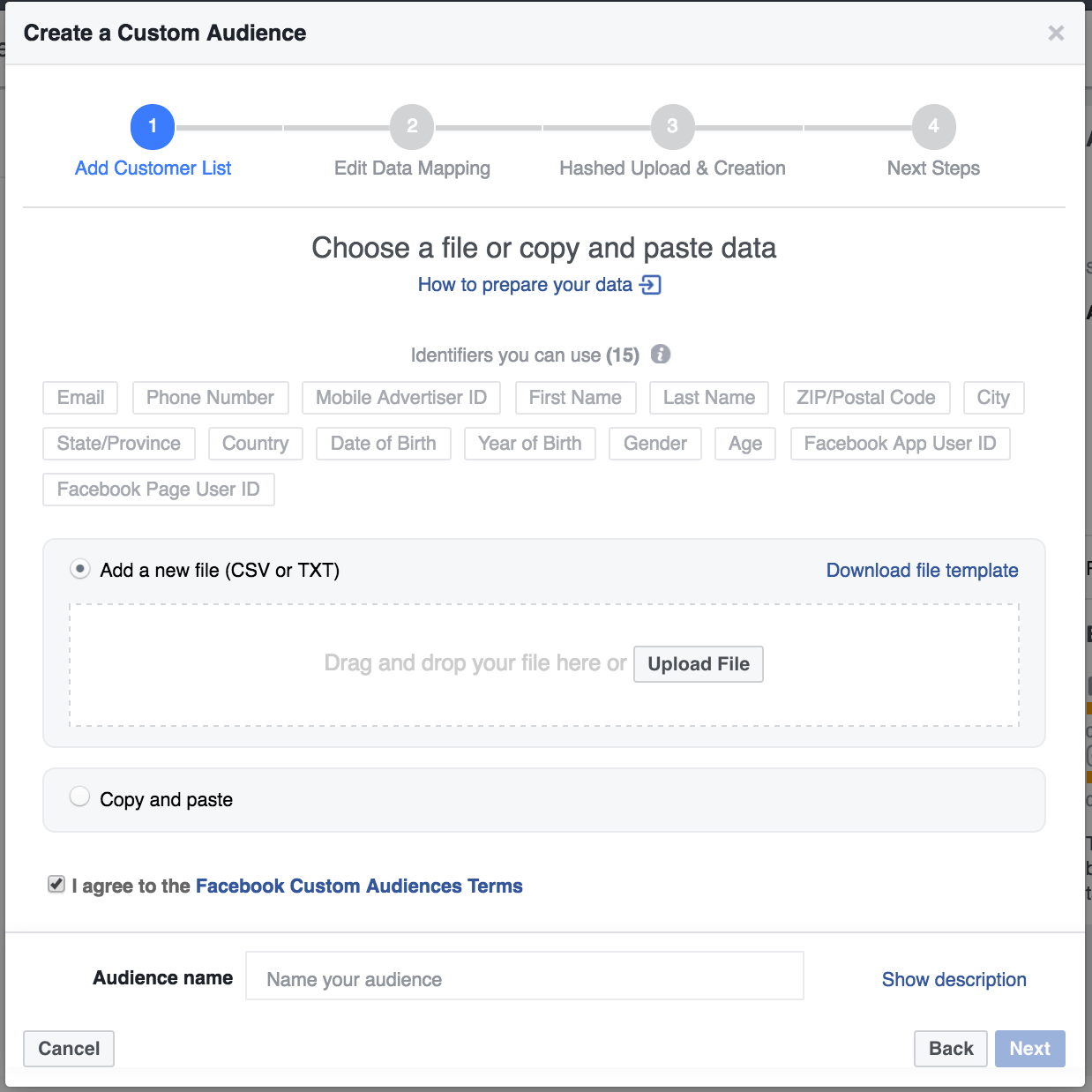This screenshot has height=1092, width=1092.
Task: Close the Create a Custom Audience dialog
Action: [1056, 34]
